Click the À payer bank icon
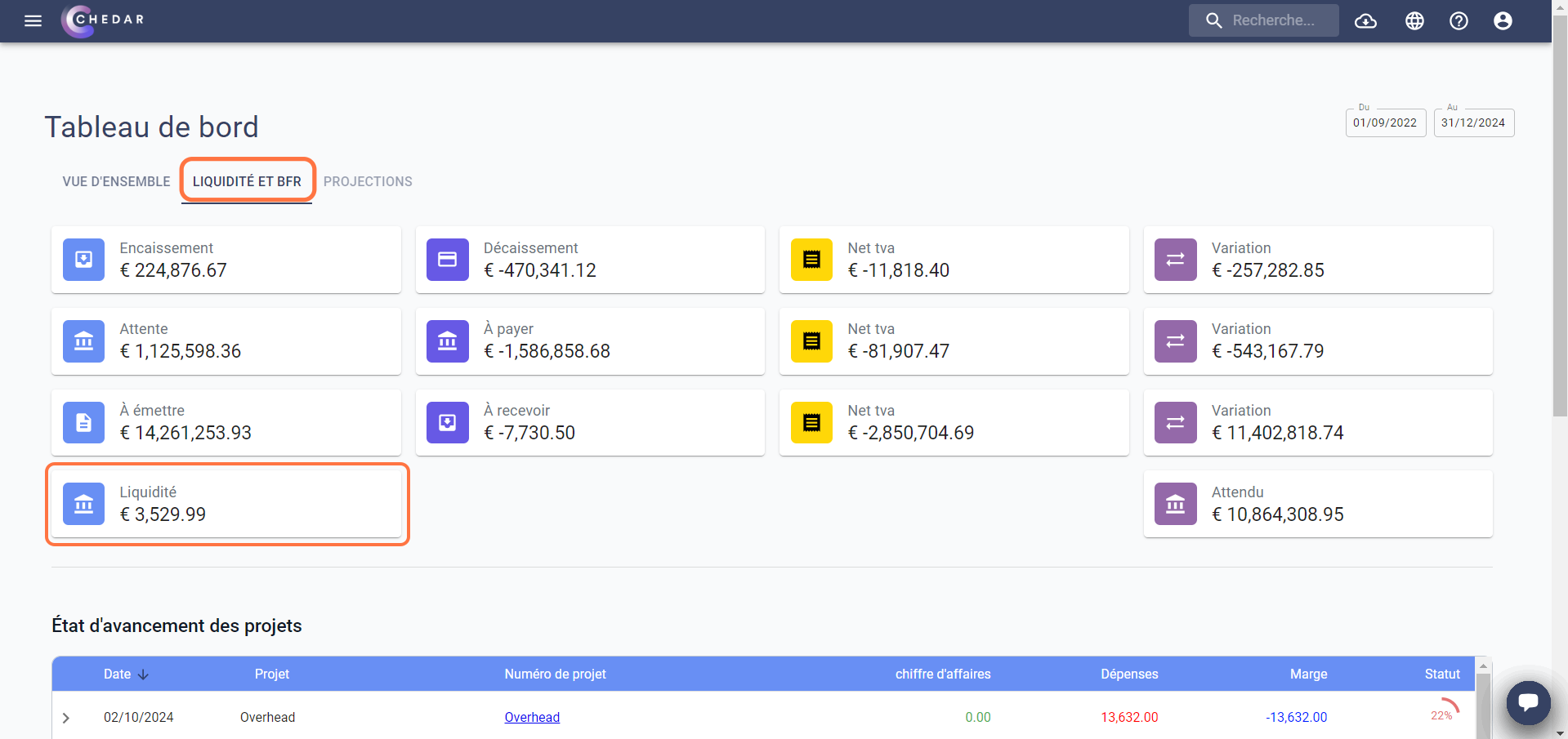The height and width of the screenshot is (739, 1568). pyautogui.click(x=448, y=341)
